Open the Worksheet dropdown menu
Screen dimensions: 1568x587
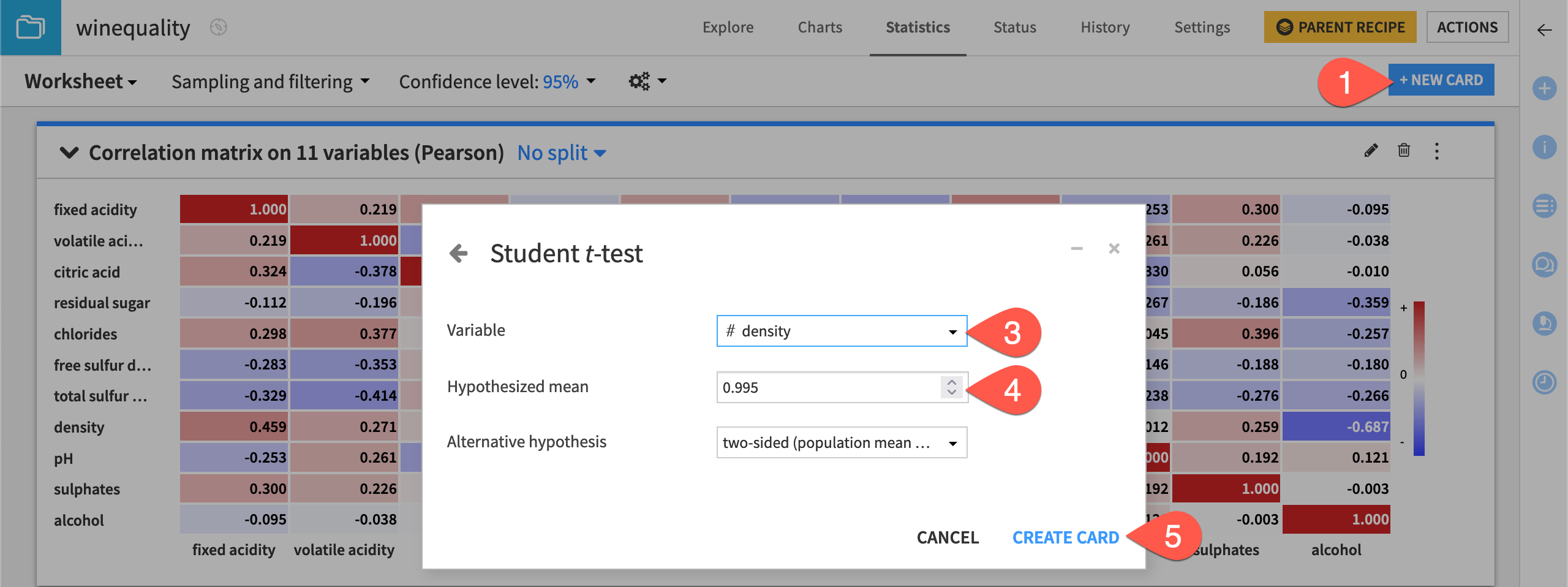click(x=80, y=81)
